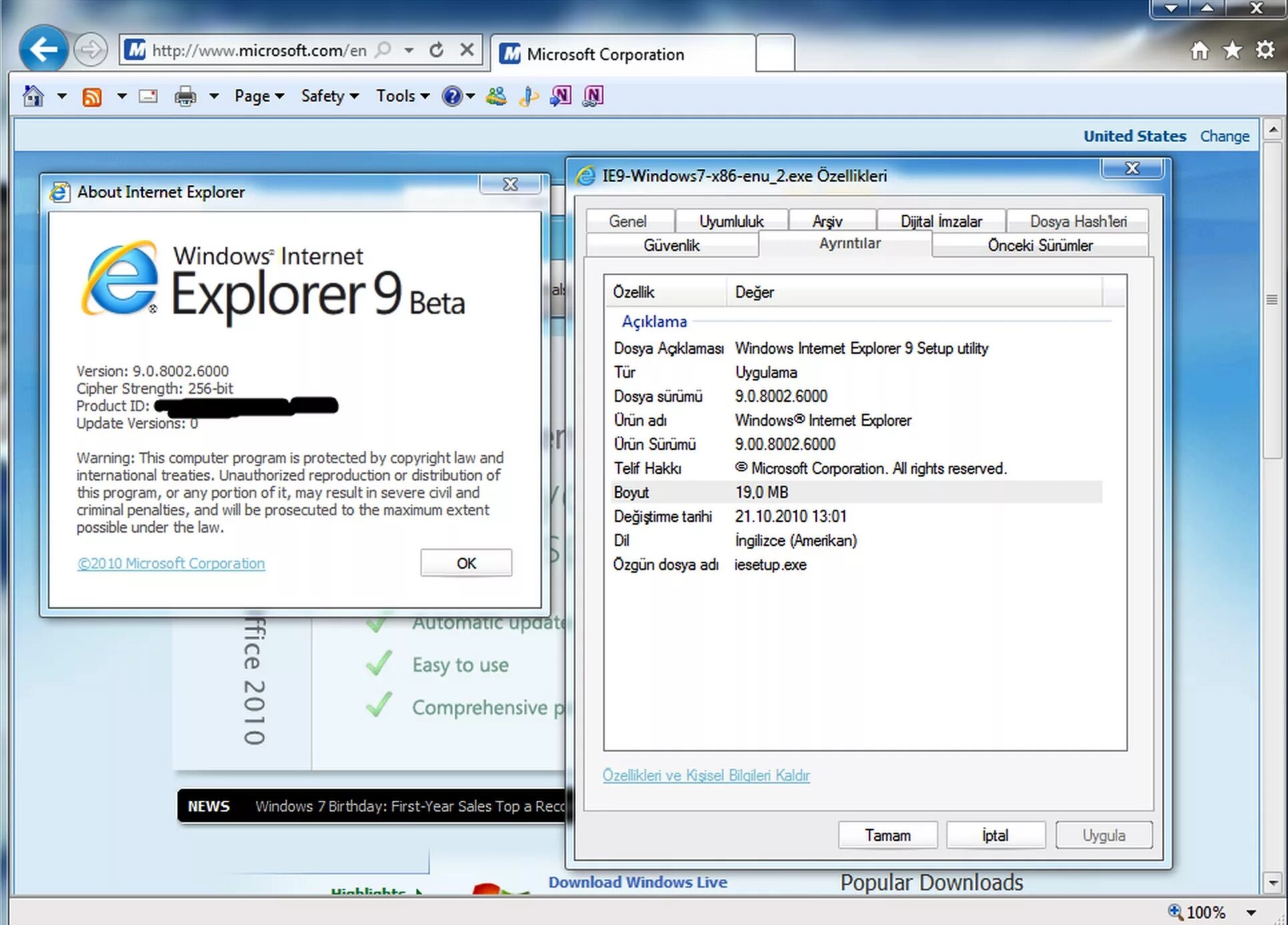Image resolution: width=1288 pixels, height=925 pixels.
Task: Expand the feeds dropdown arrow
Action: [x=121, y=96]
